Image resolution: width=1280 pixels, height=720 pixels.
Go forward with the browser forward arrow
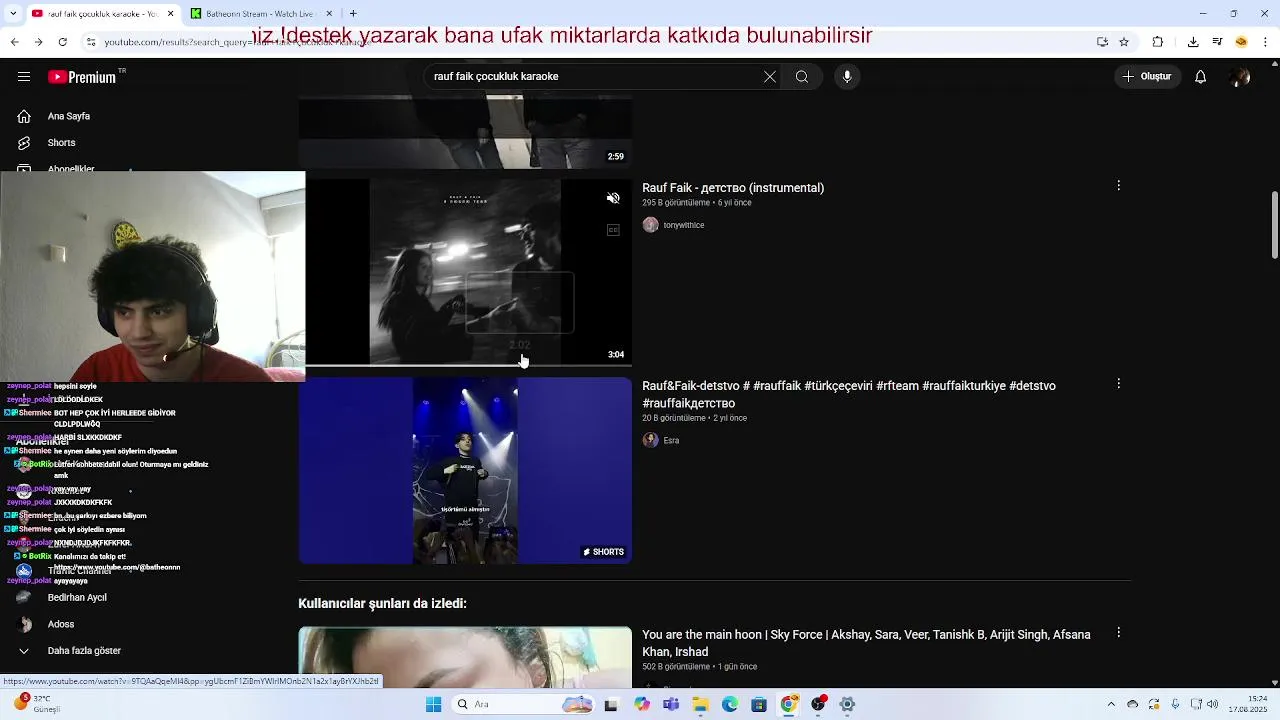point(38,42)
